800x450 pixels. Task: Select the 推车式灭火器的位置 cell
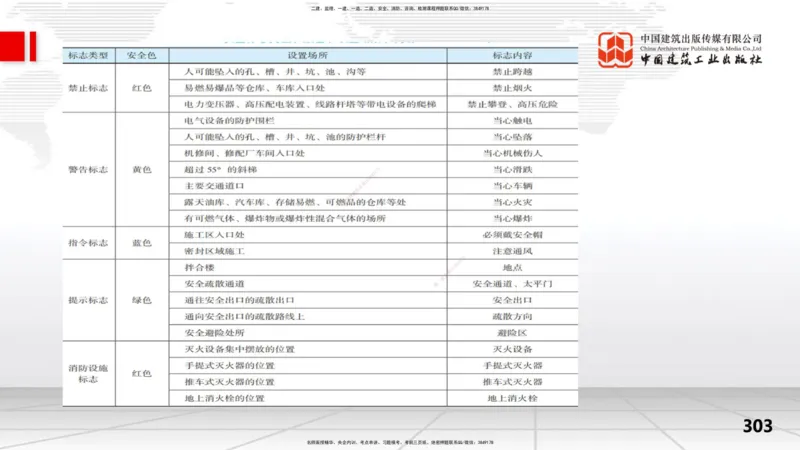(308, 382)
